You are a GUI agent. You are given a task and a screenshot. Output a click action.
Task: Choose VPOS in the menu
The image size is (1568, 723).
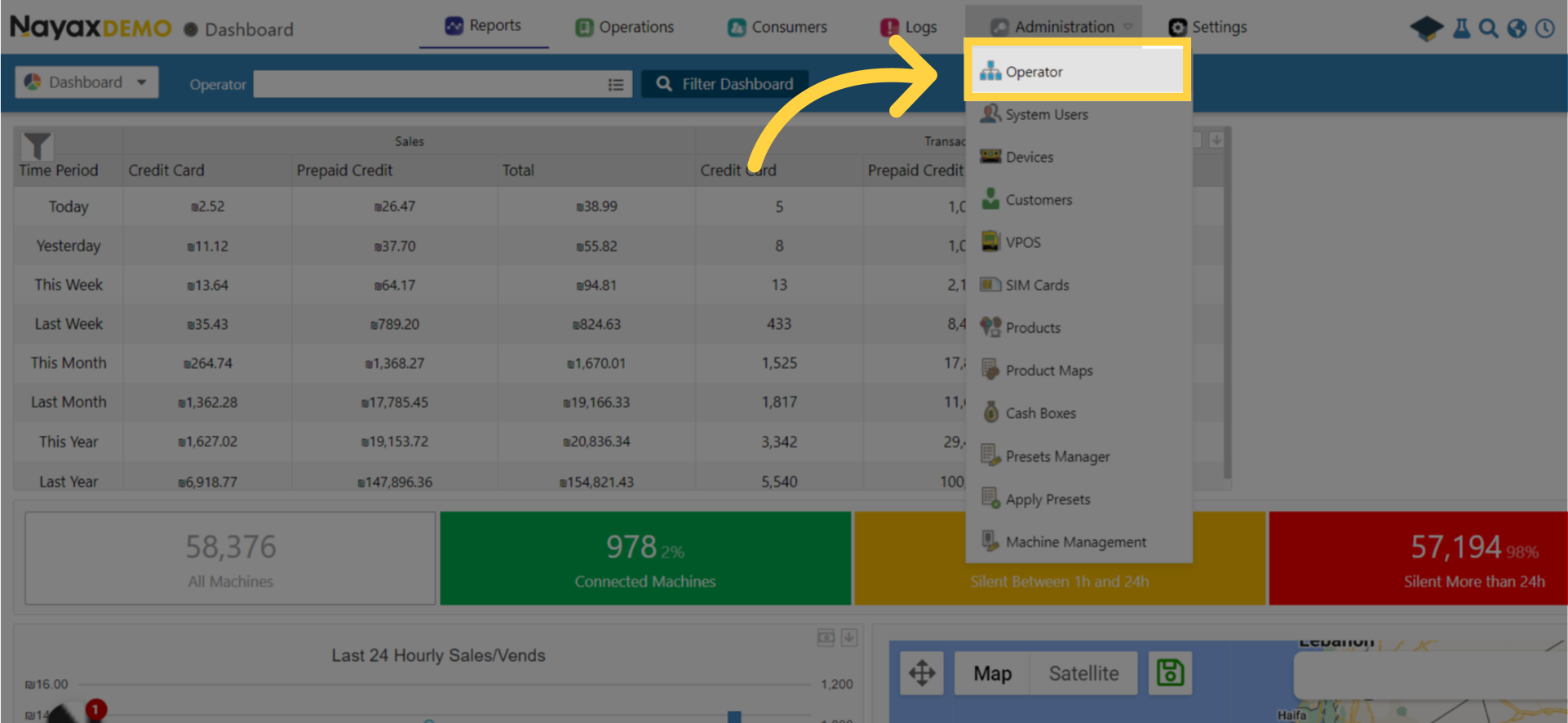(x=1077, y=242)
